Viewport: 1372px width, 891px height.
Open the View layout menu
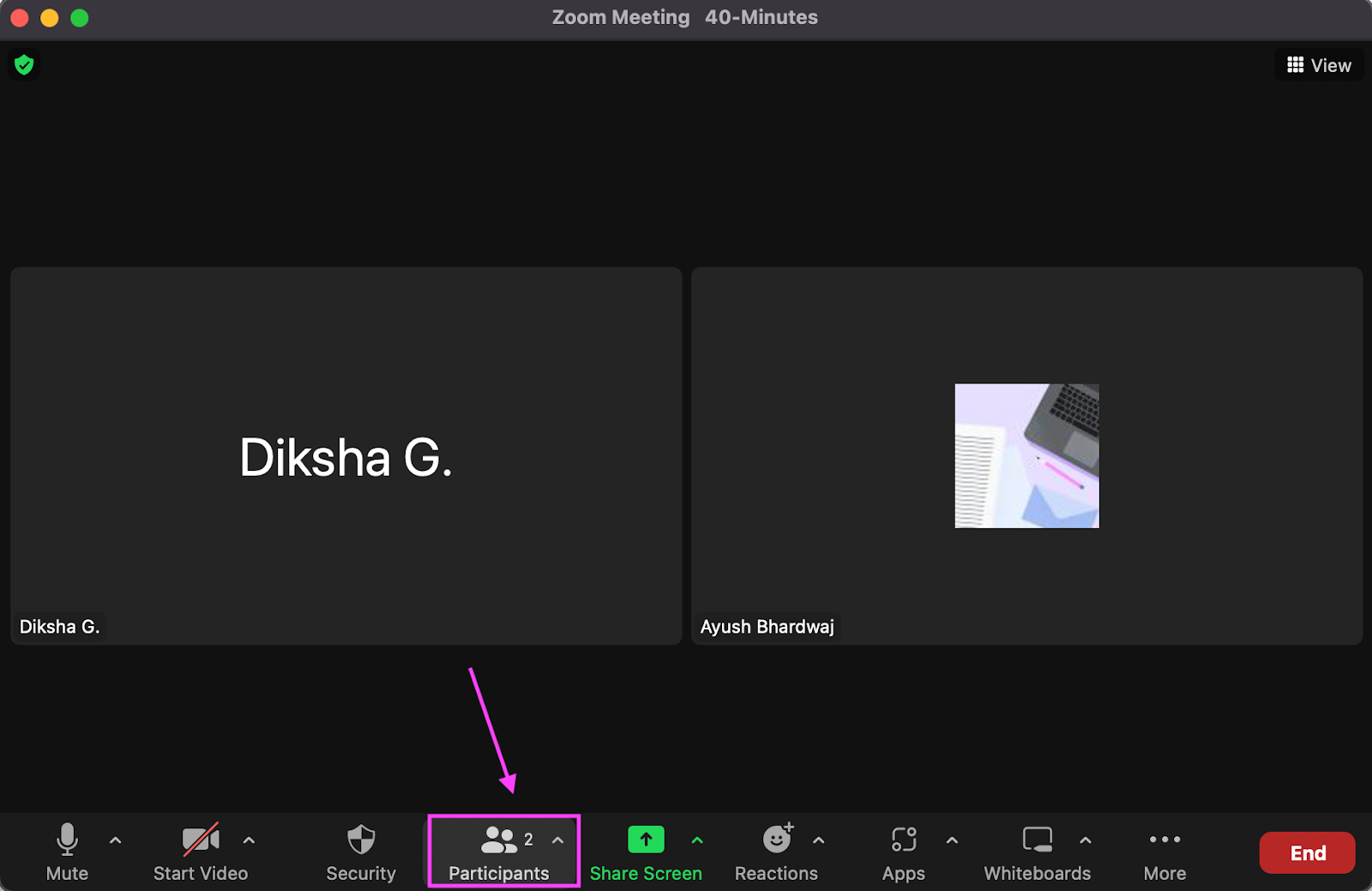click(x=1318, y=64)
